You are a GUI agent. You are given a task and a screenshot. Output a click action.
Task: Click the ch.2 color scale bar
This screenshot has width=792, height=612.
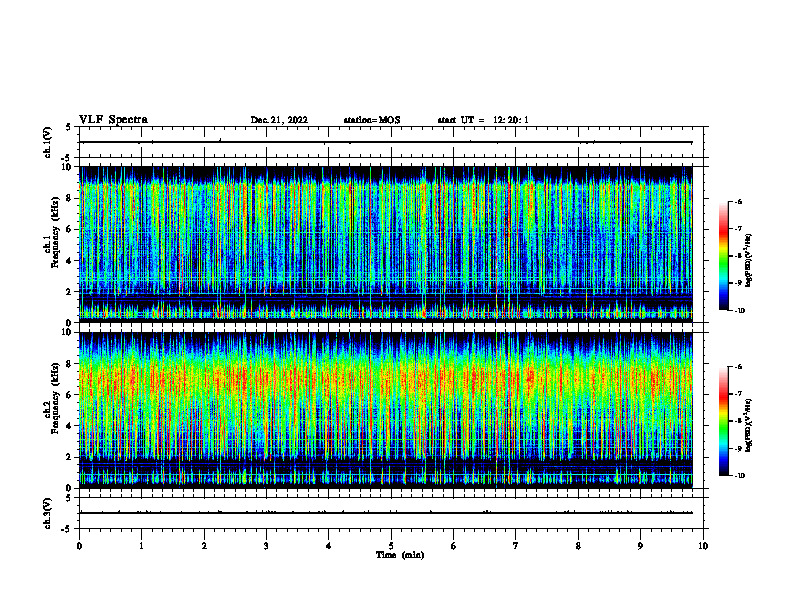pyautogui.click(x=723, y=421)
